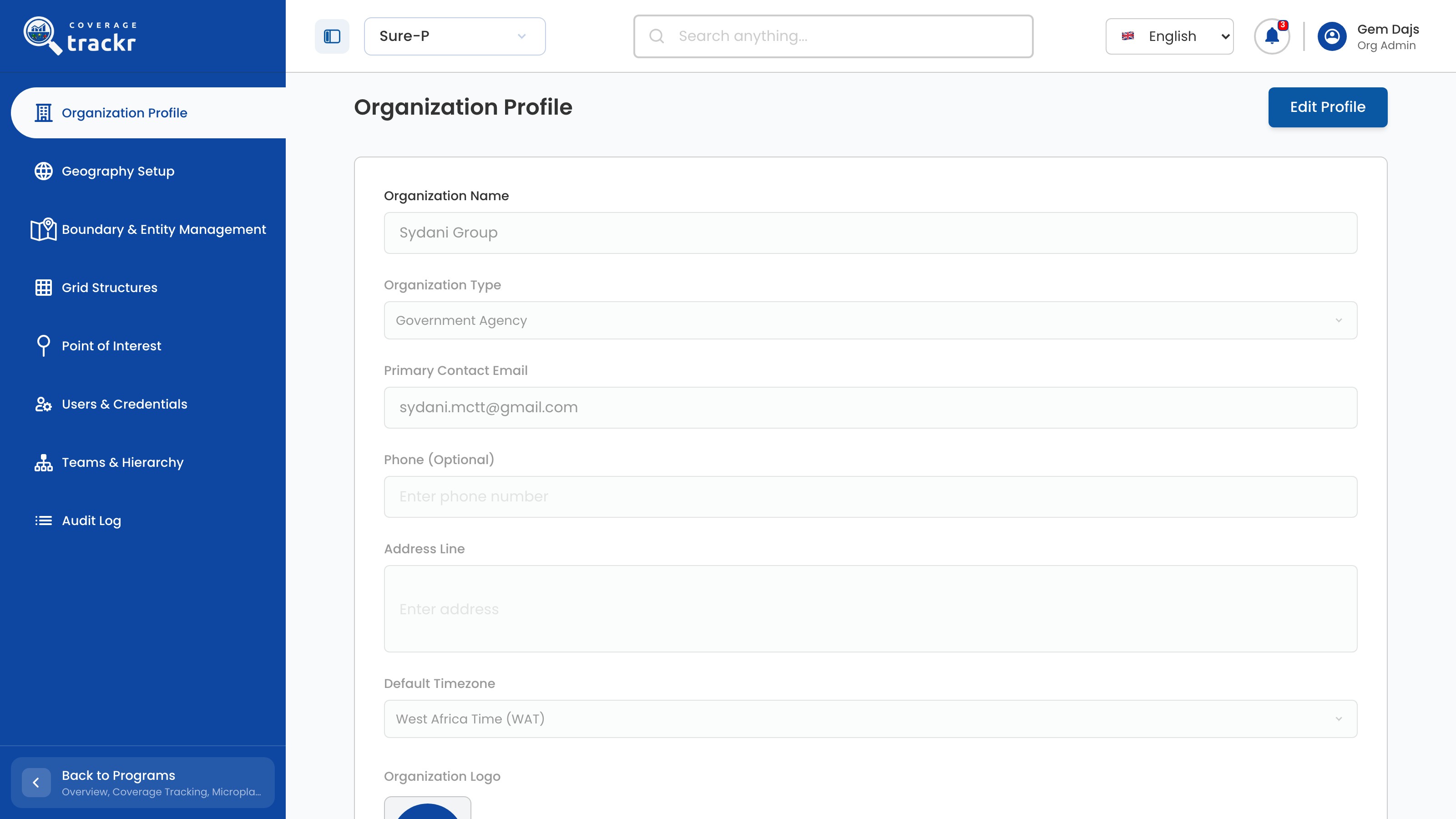Expand the Organization Type dropdown

pyautogui.click(x=870, y=320)
